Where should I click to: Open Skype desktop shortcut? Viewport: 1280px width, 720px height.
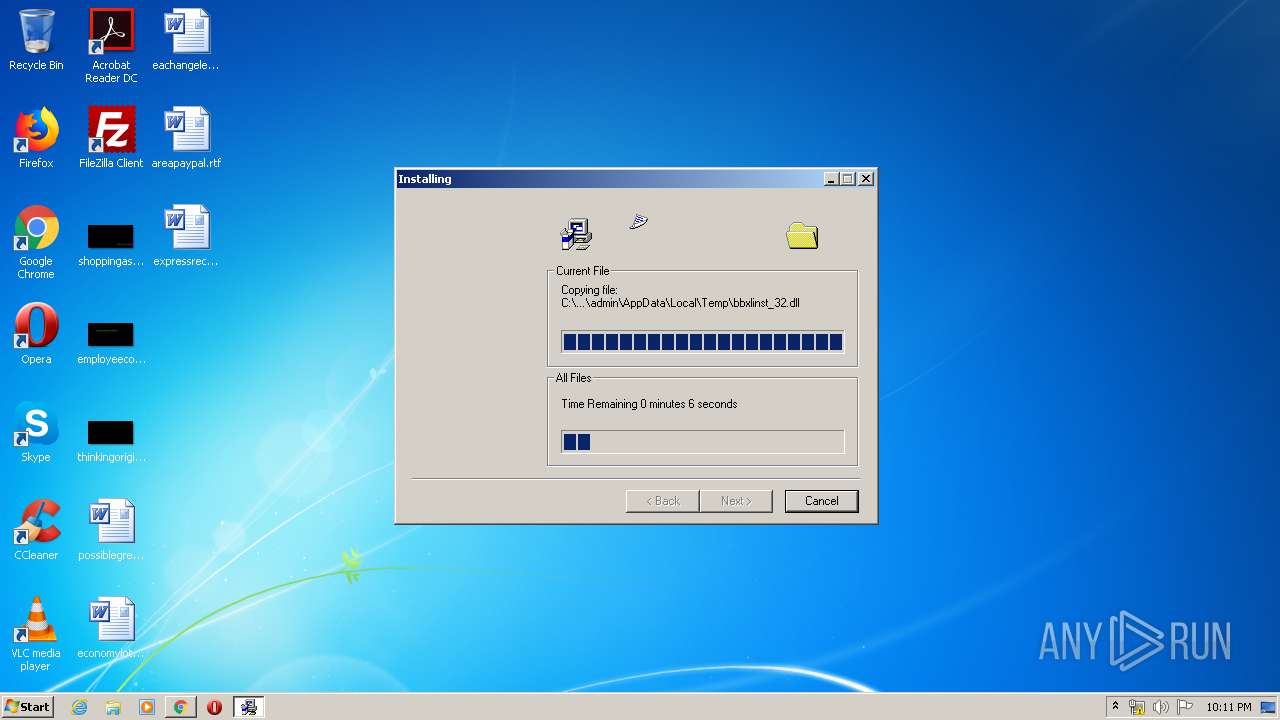tap(36, 432)
